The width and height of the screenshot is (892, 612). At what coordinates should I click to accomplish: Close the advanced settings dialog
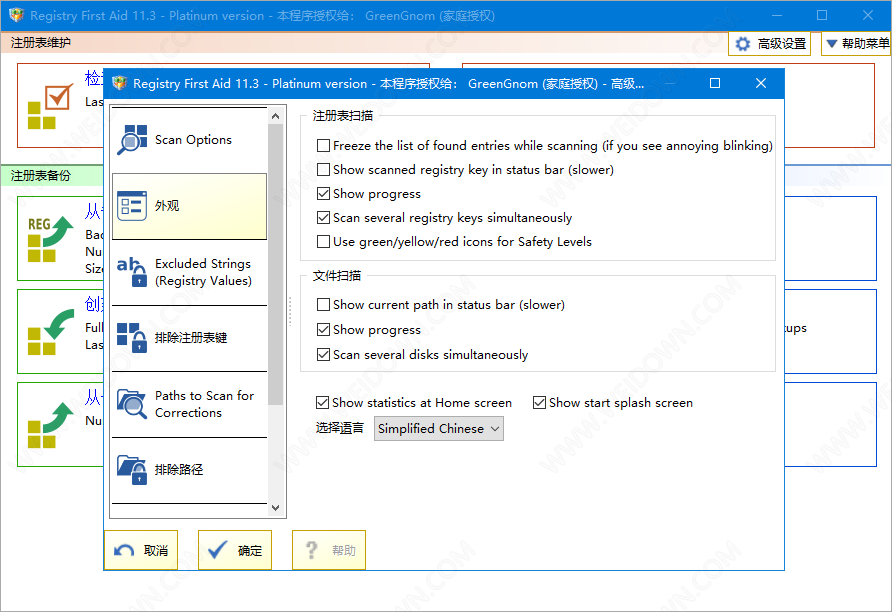pos(761,84)
